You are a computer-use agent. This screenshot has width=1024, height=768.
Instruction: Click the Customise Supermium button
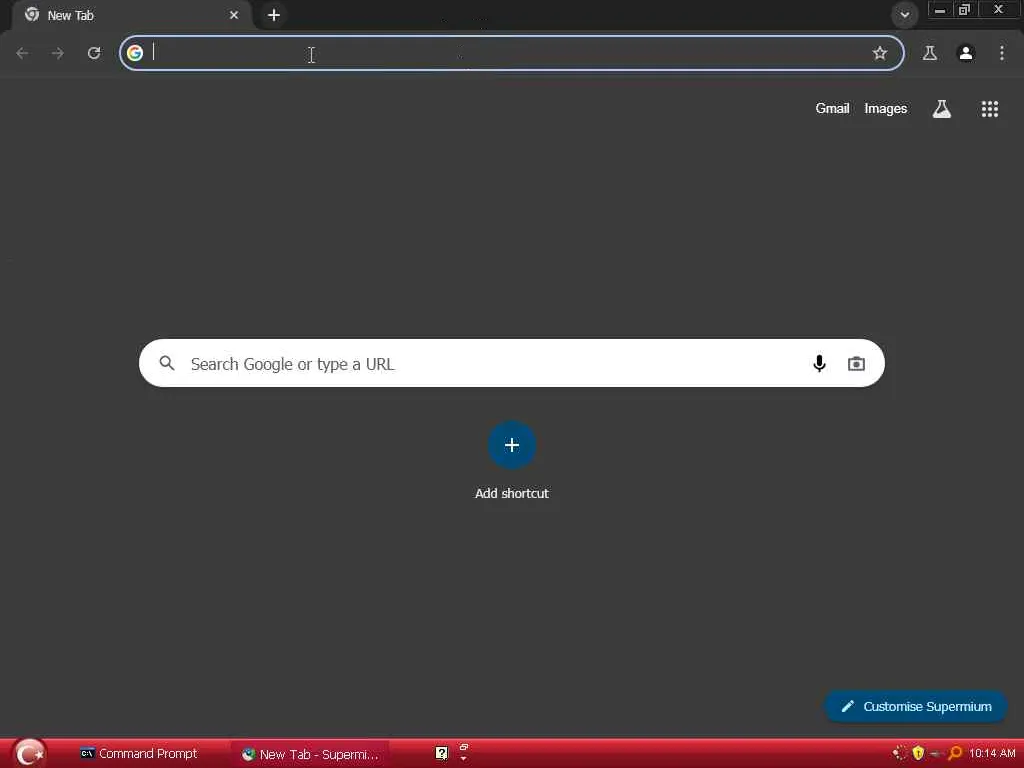[x=916, y=706]
